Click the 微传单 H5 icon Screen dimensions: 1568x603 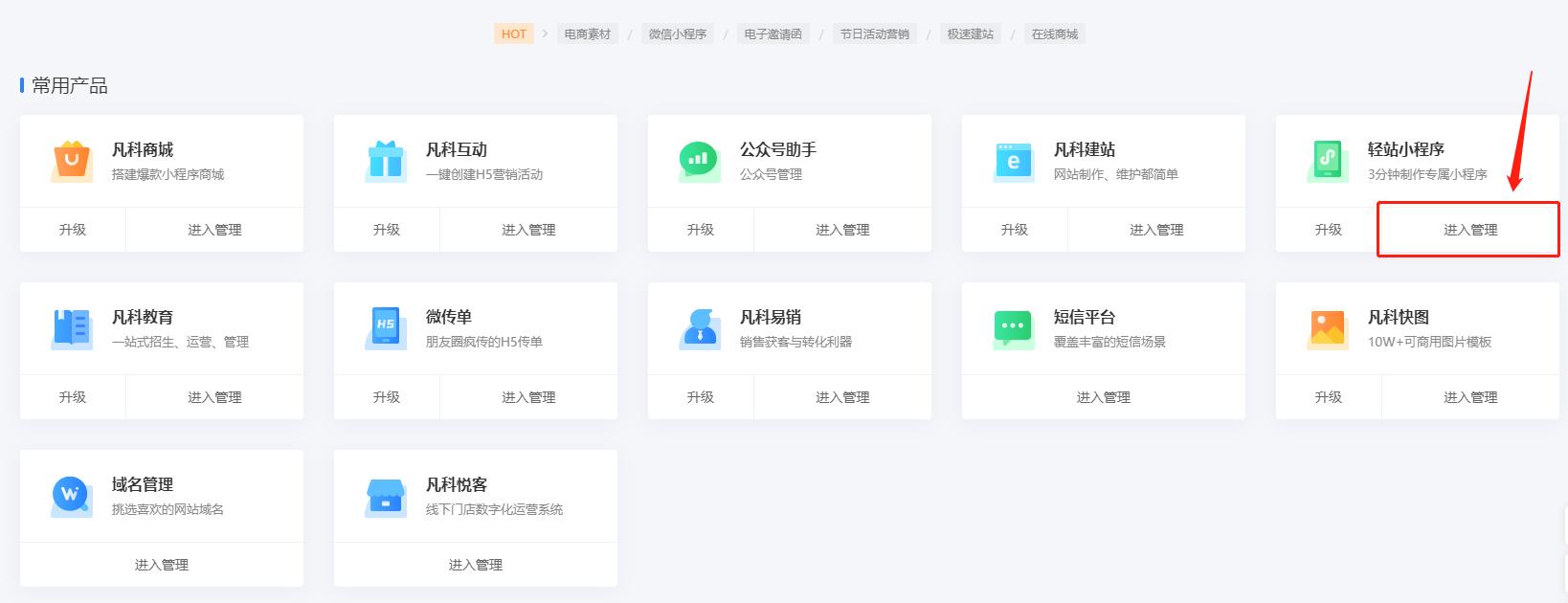point(386,329)
